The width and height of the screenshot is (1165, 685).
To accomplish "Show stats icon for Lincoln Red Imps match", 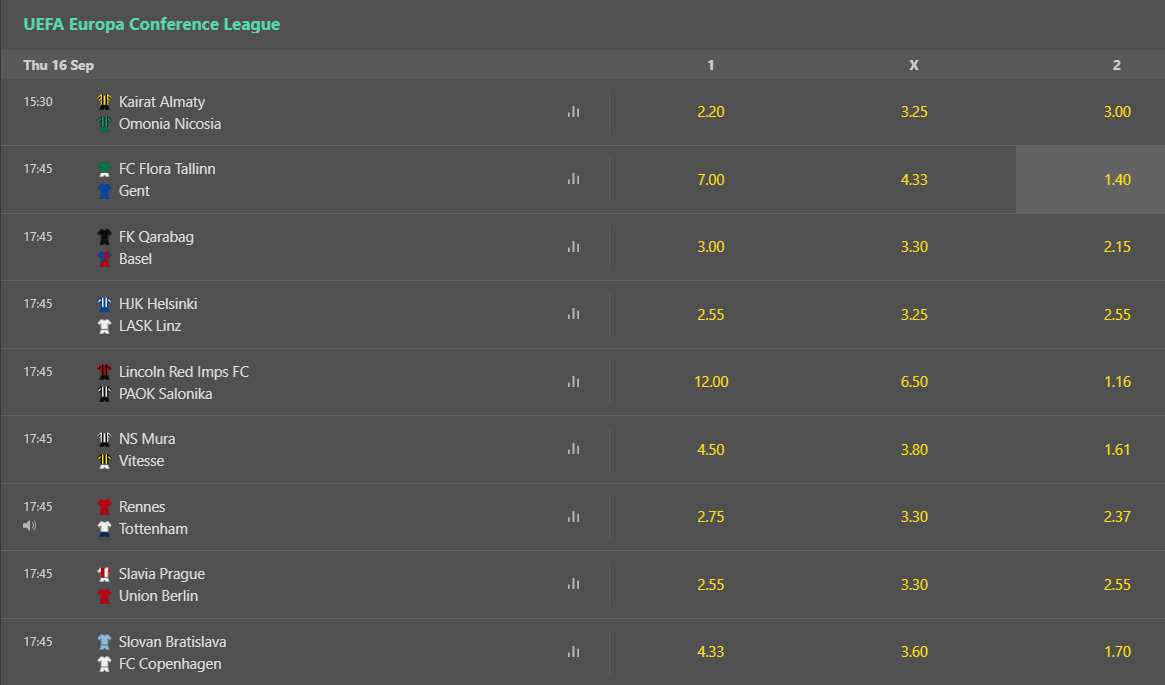I will (x=573, y=382).
